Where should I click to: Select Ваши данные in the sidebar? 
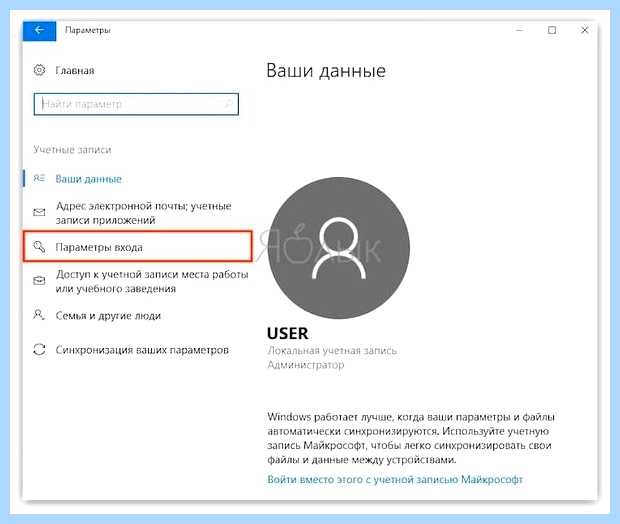click(88, 179)
